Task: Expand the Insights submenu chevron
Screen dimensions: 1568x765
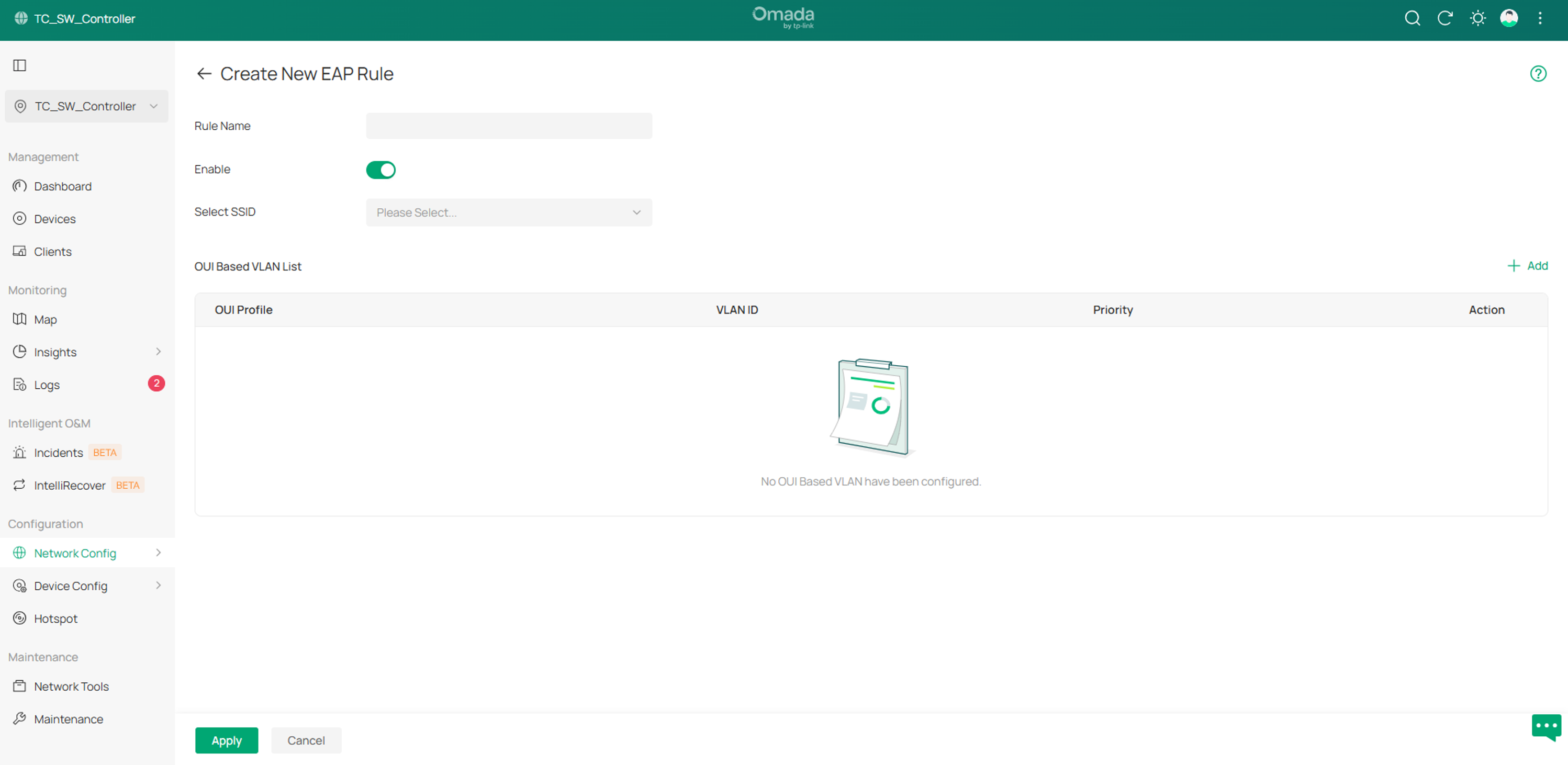Action: (x=158, y=352)
